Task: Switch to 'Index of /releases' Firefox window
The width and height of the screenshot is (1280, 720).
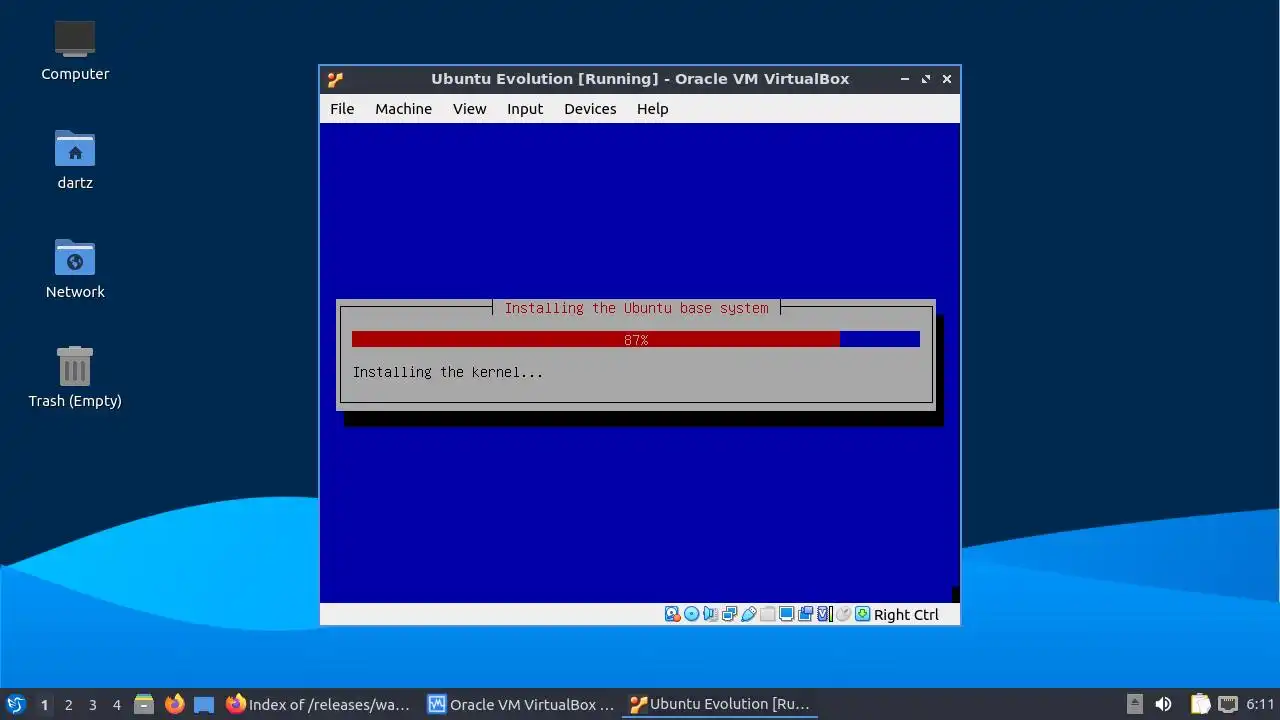Action: point(319,704)
